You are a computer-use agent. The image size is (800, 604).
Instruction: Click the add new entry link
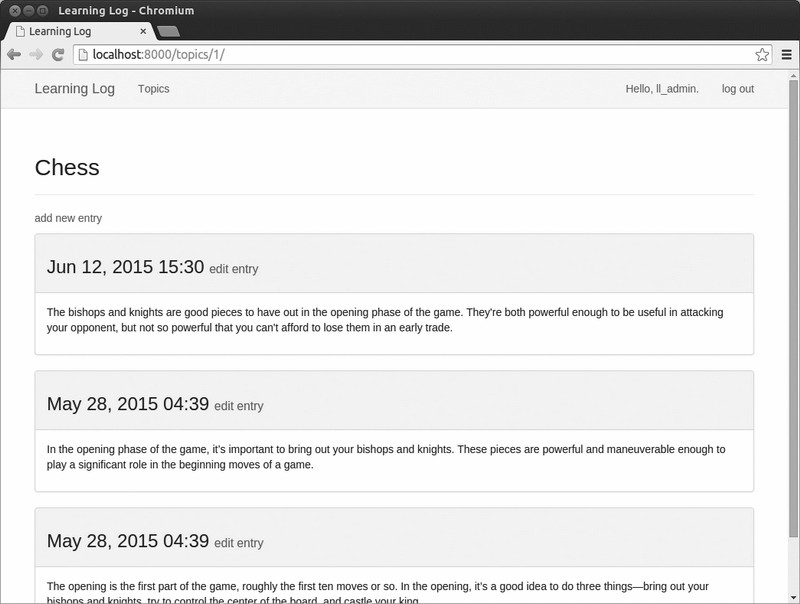68,218
